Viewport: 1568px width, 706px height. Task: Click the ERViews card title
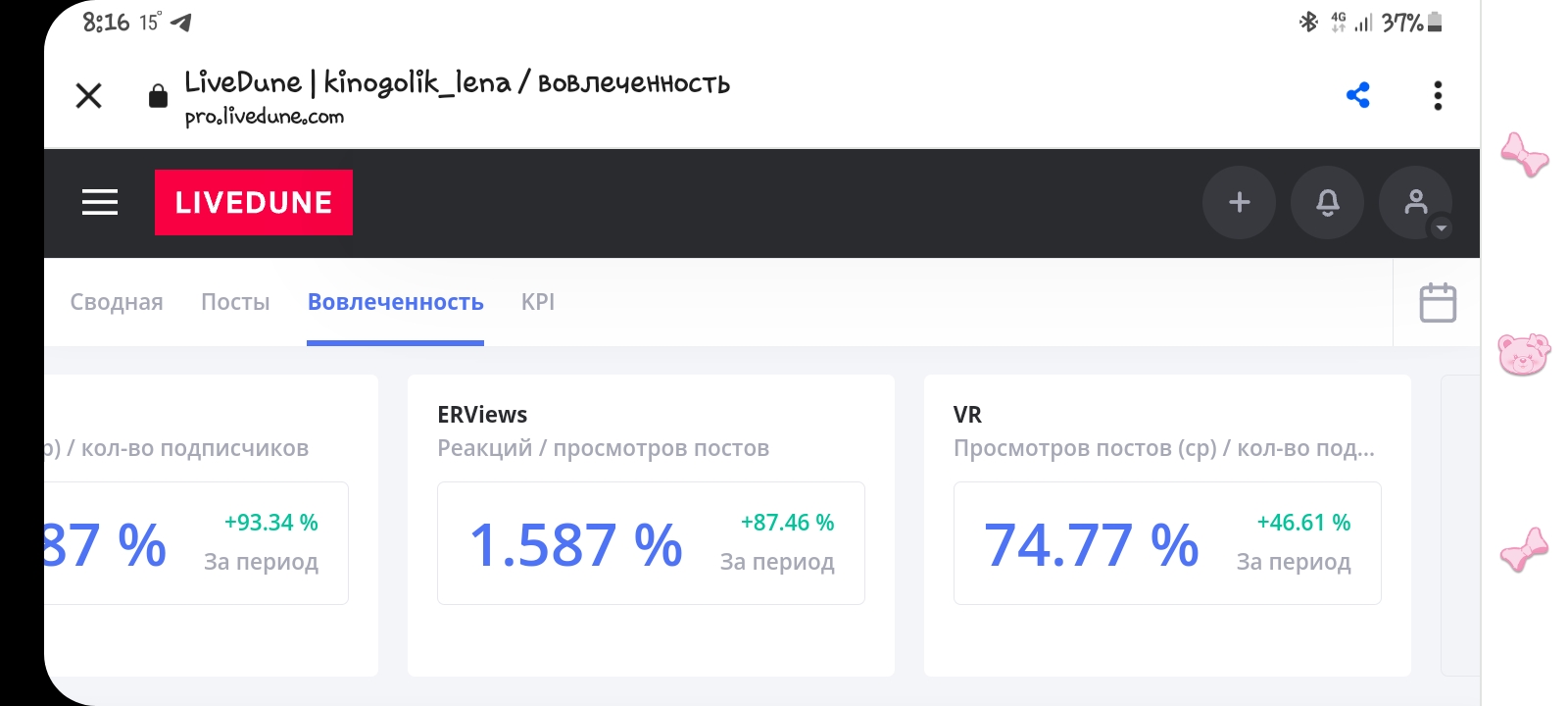click(482, 415)
